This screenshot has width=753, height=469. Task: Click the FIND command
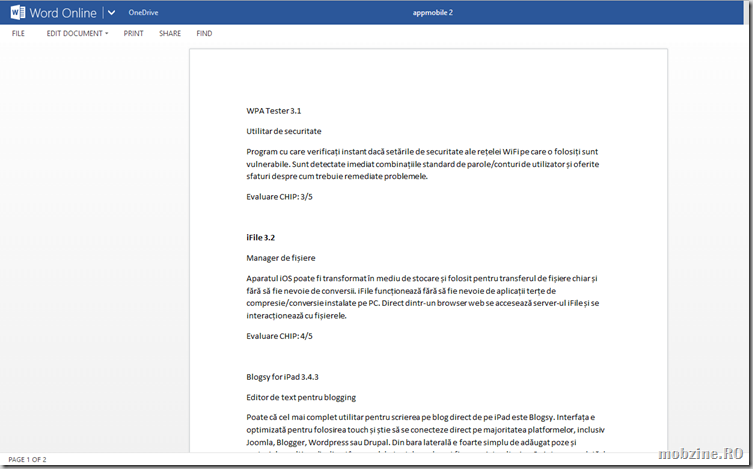(204, 33)
